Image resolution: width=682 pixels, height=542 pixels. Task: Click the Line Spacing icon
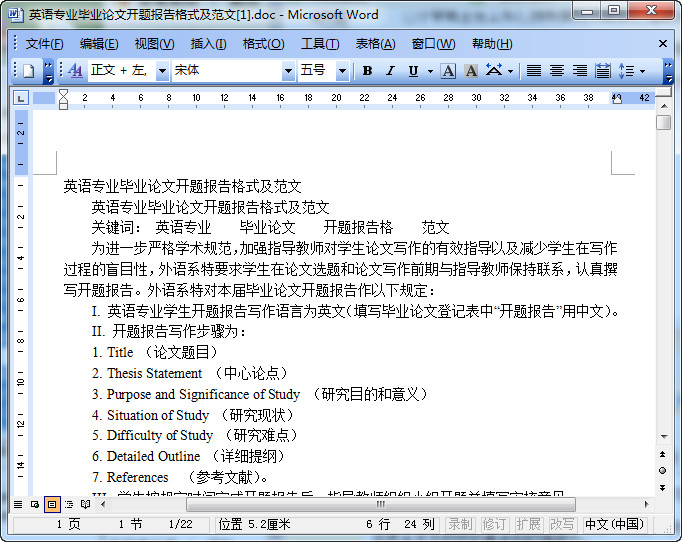tap(626, 70)
